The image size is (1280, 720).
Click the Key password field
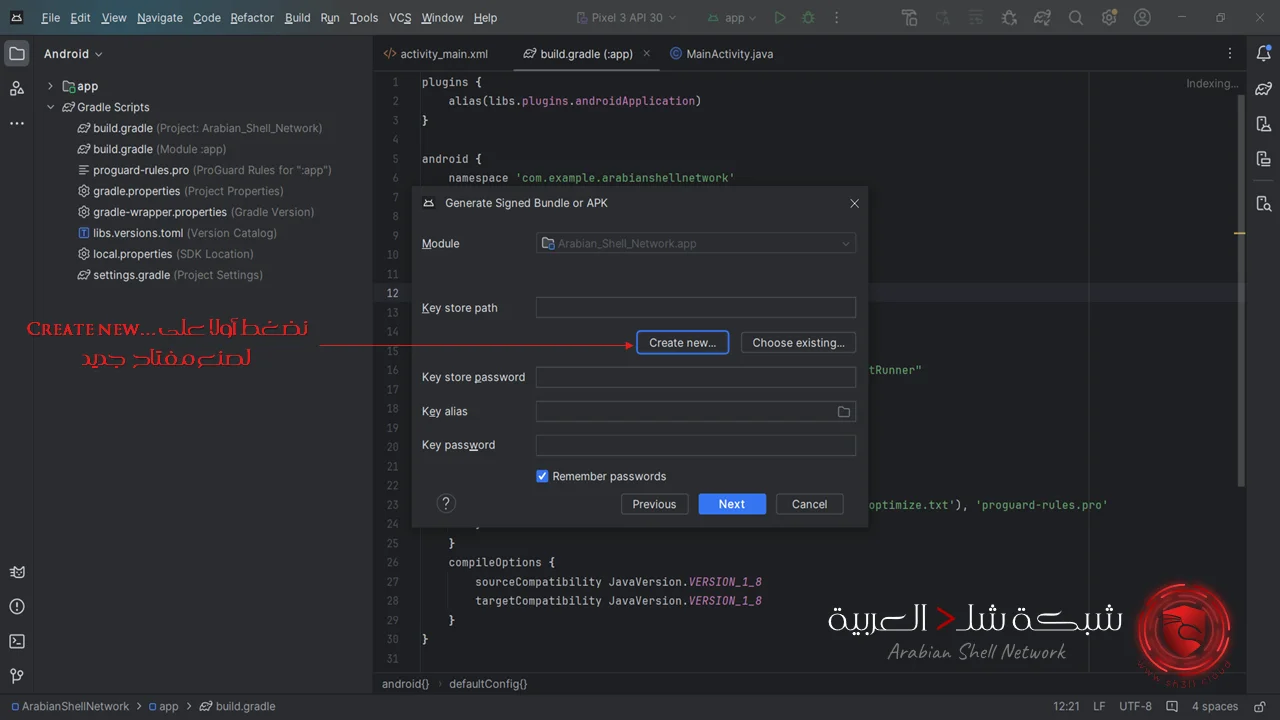tap(696, 446)
